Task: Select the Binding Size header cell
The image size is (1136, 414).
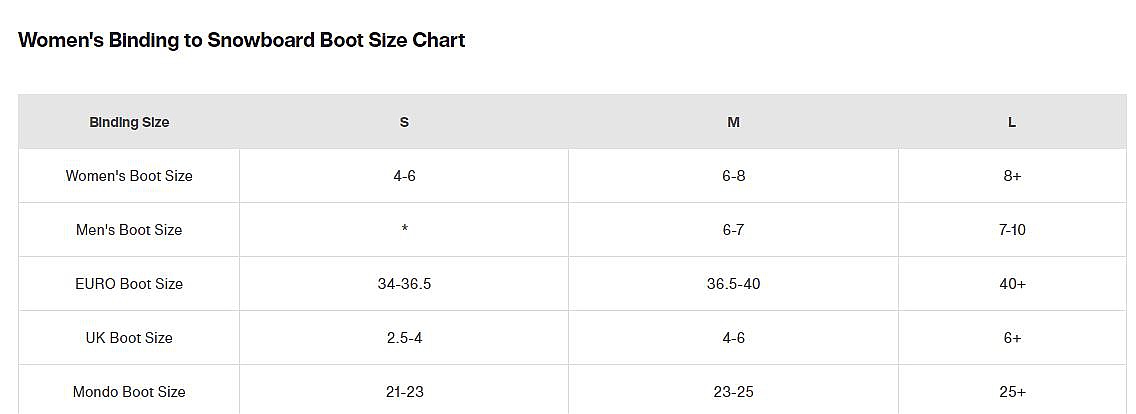Action: click(x=129, y=122)
